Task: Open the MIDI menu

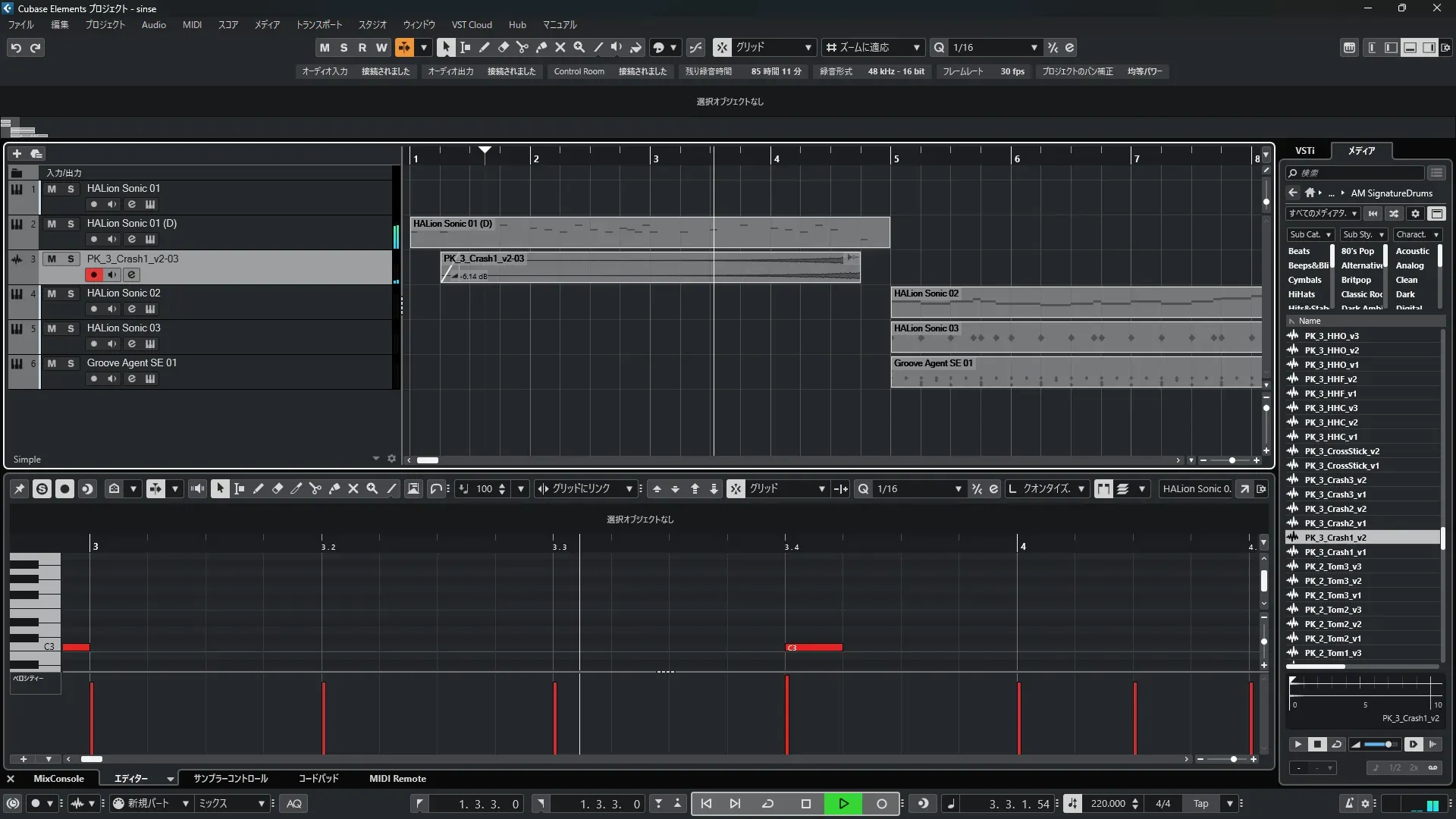Action: pos(192,24)
